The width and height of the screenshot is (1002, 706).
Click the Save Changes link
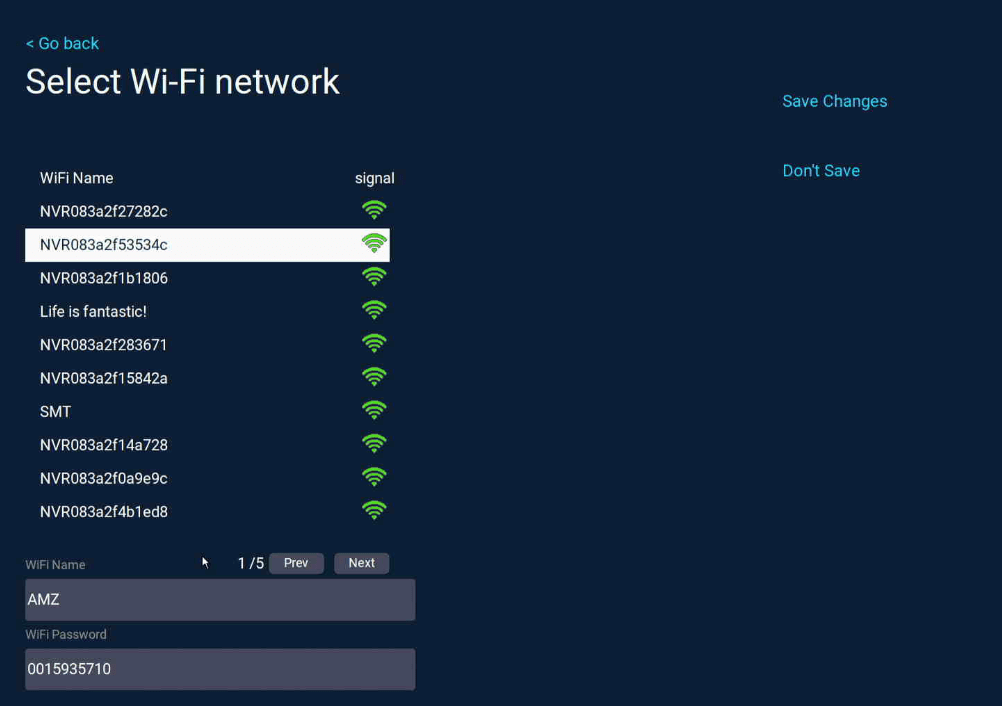click(x=834, y=101)
